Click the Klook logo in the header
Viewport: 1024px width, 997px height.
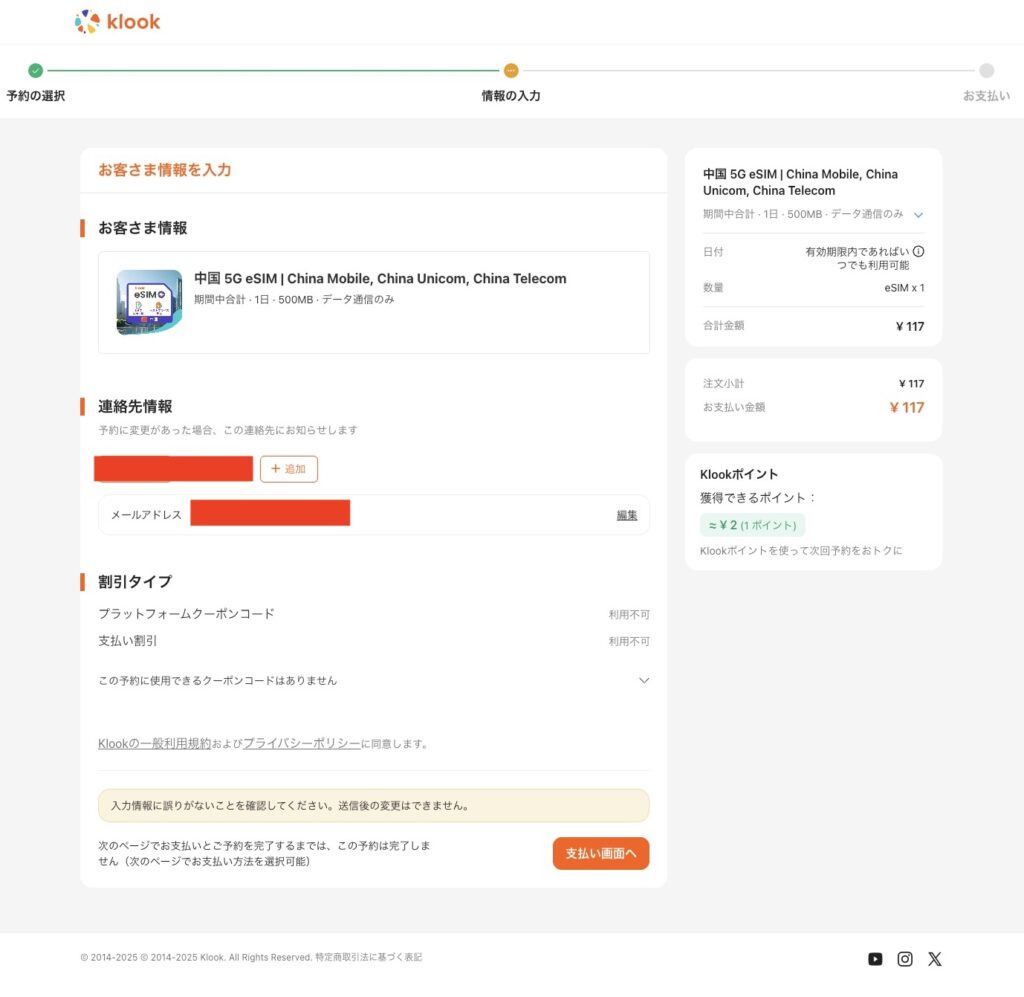pos(117,21)
